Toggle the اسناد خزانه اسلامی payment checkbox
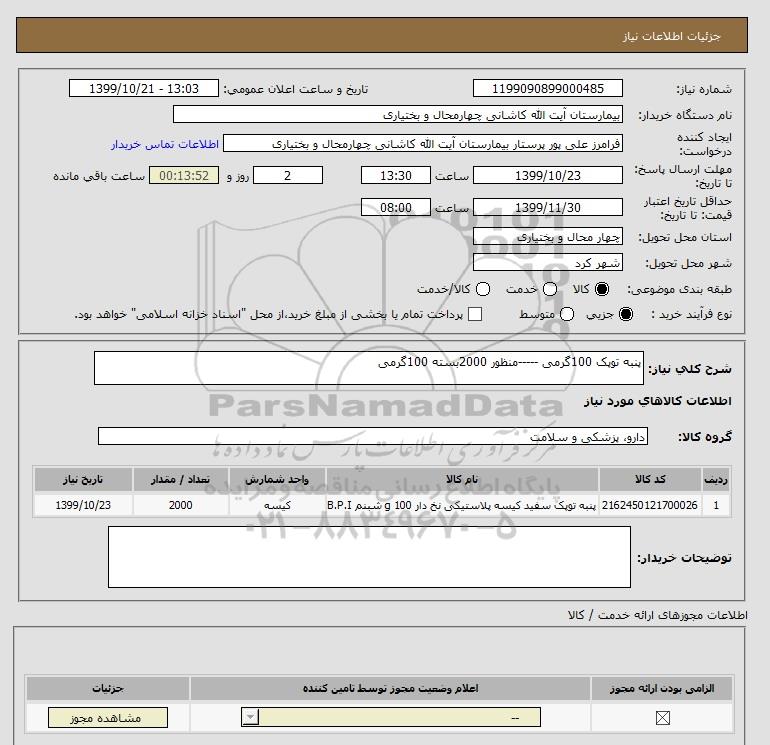 (475, 314)
